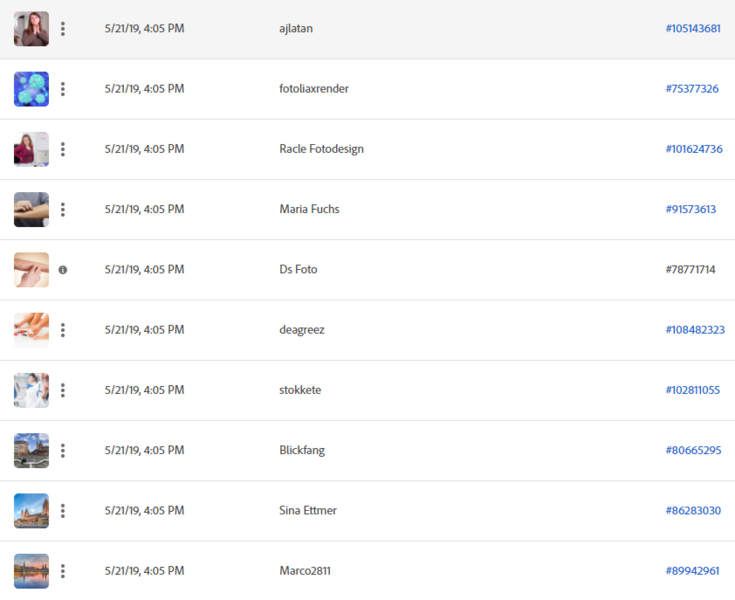The width and height of the screenshot is (735, 600).
Task: Click the info icon beside Ds Foto
Action: 63,270
